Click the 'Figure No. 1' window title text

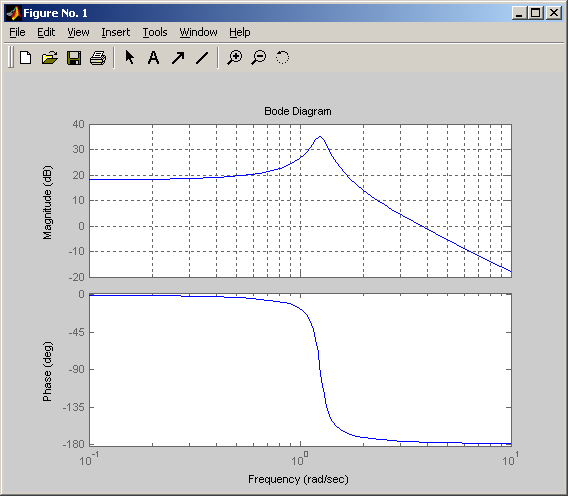point(55,13)
